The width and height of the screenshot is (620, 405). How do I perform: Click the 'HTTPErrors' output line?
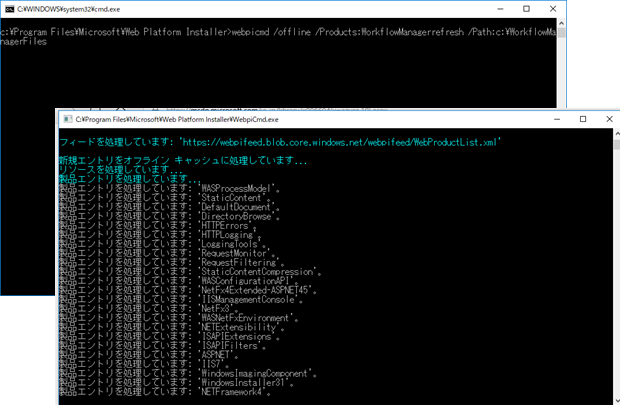click(x=157, y=225)
